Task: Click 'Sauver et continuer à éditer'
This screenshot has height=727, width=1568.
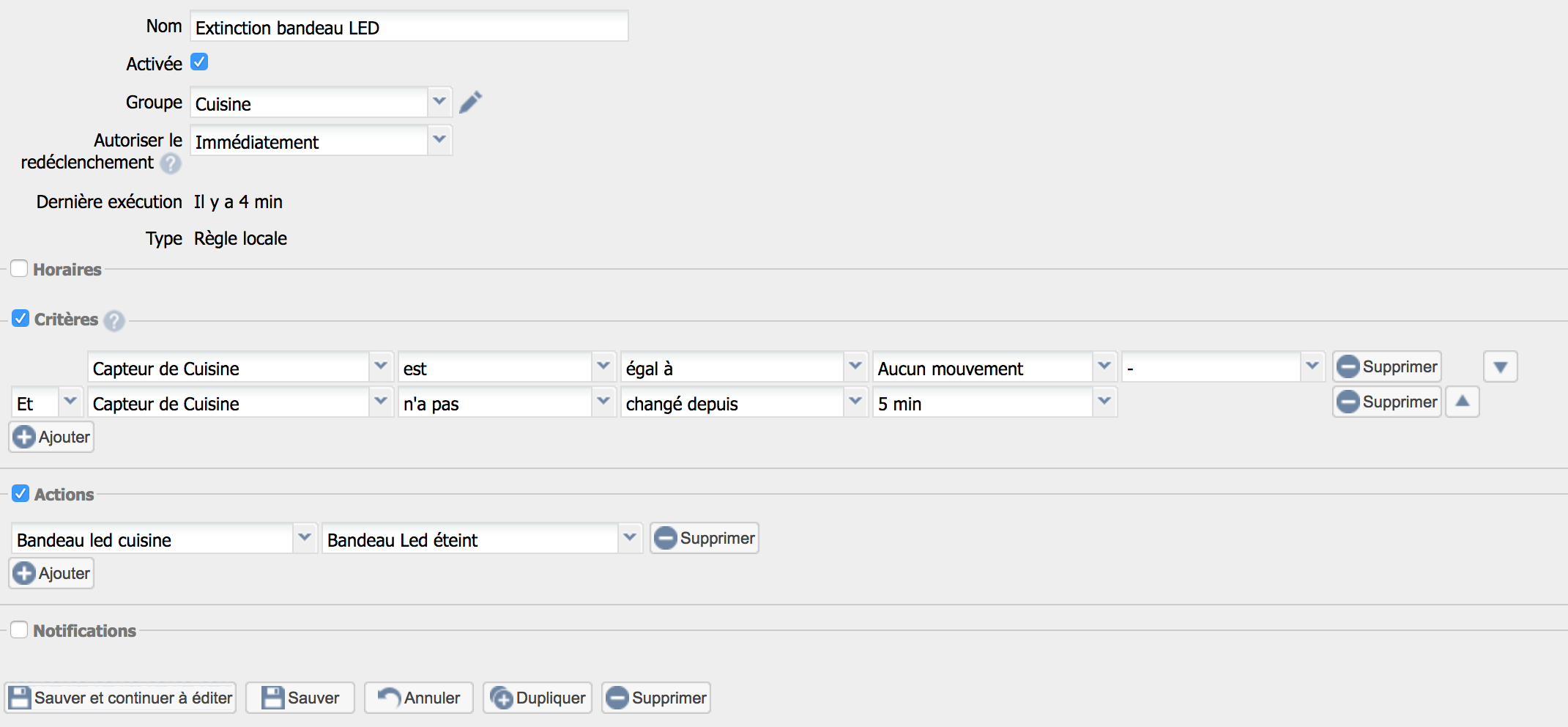Action: 120,698
